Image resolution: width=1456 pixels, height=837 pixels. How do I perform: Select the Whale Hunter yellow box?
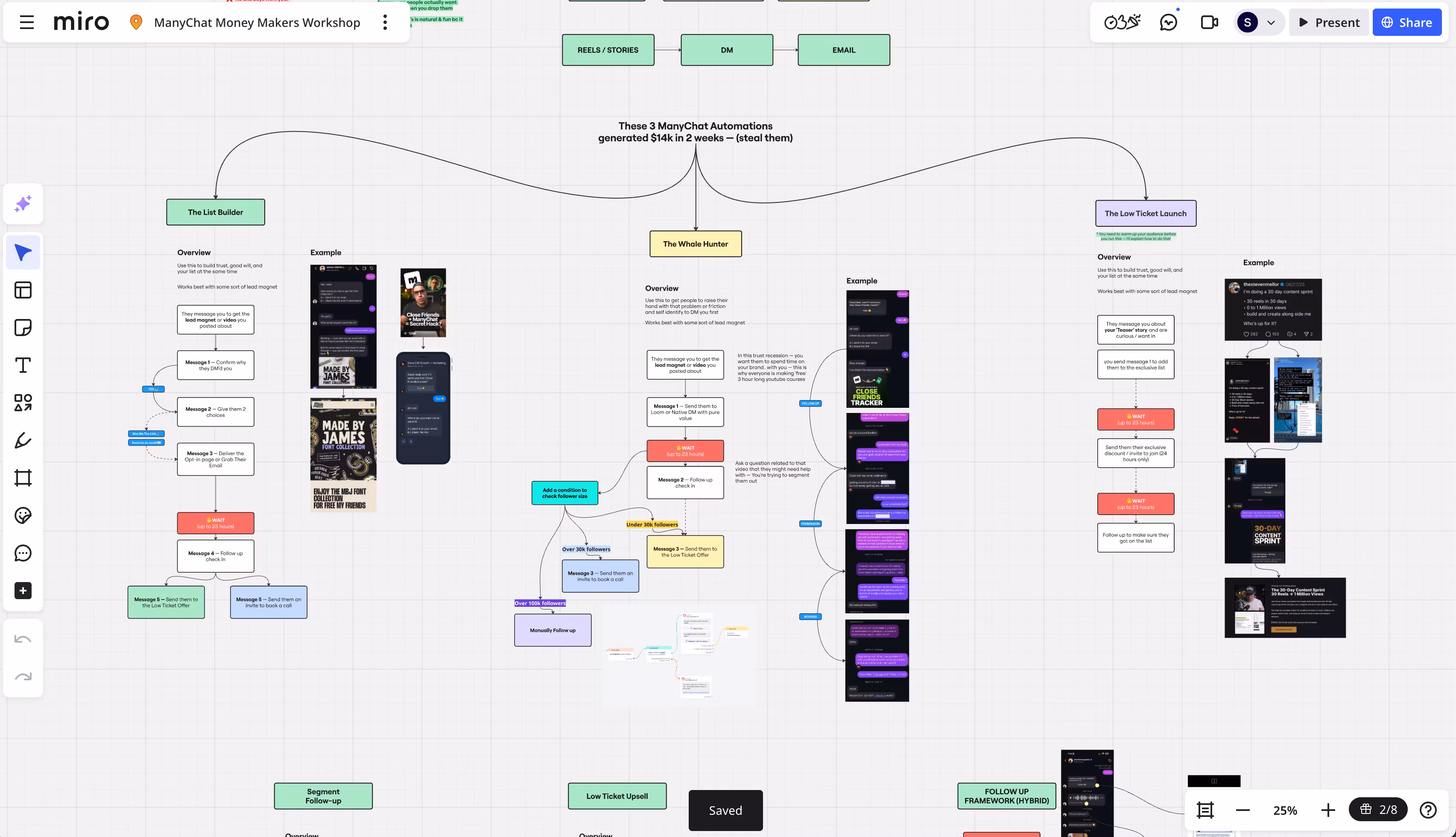tap(695, 244)
